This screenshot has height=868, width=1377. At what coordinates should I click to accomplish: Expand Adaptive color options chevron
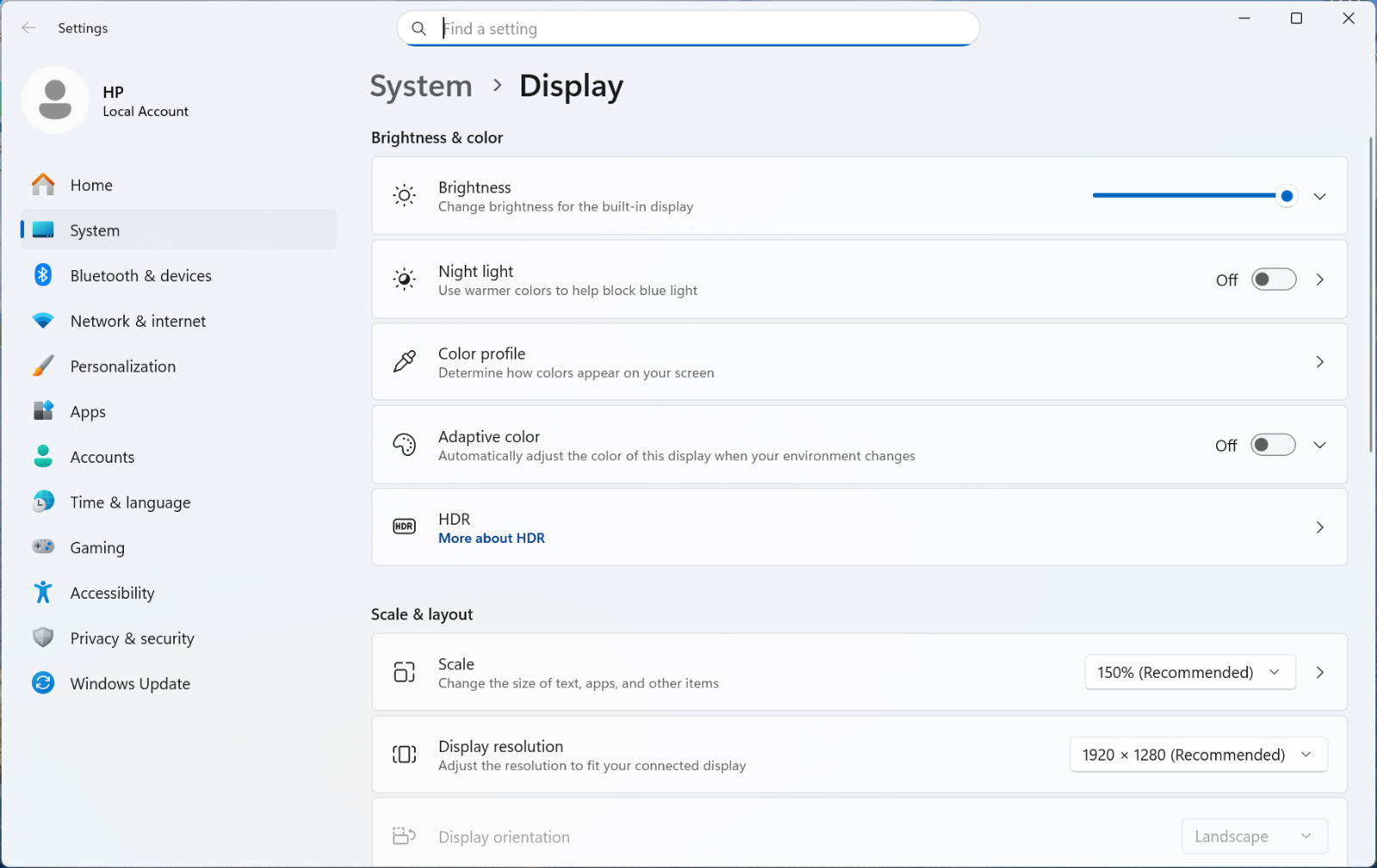point(1319,445)
